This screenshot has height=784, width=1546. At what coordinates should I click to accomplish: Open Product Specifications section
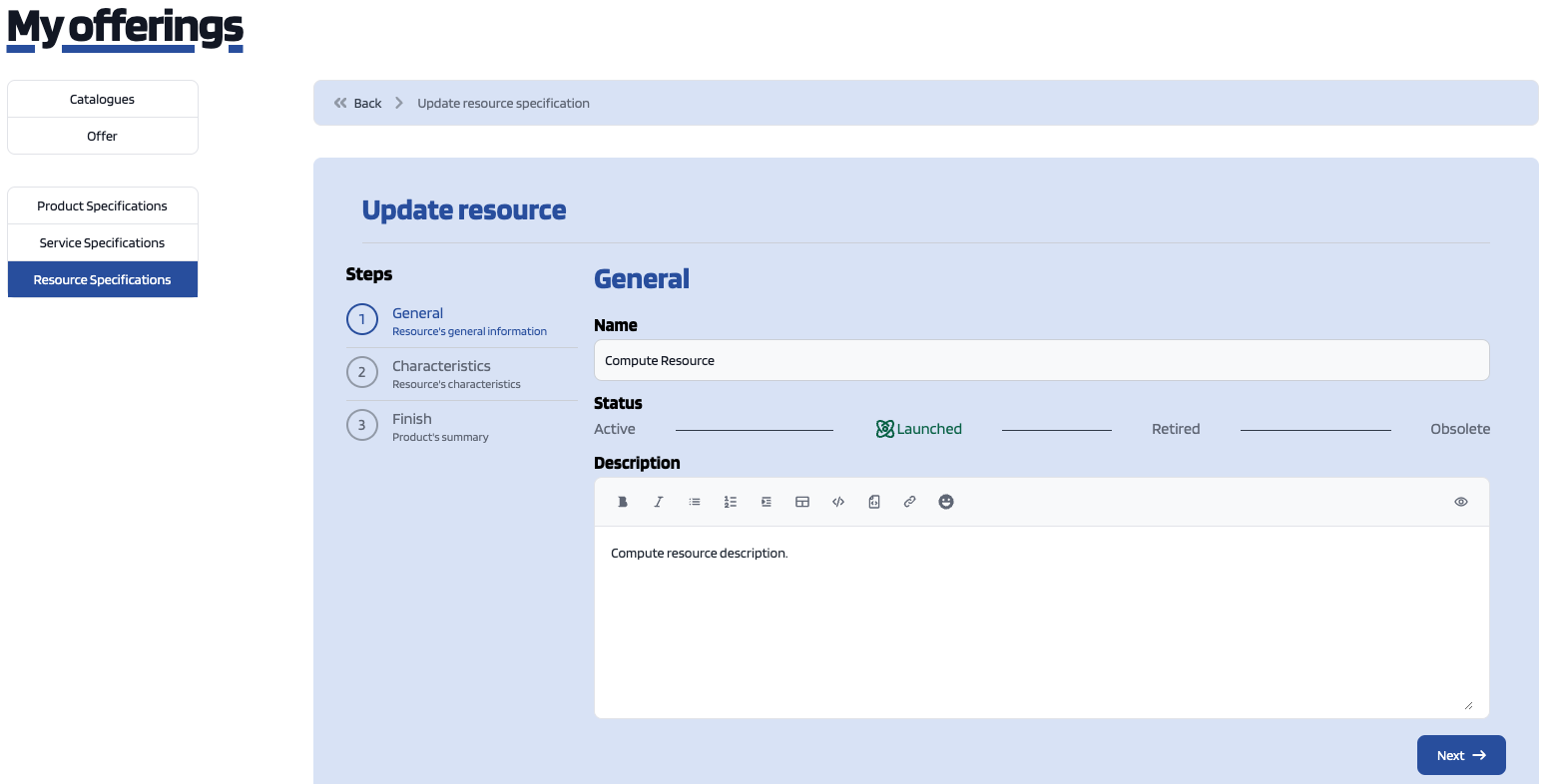click(x=103, y=205)
